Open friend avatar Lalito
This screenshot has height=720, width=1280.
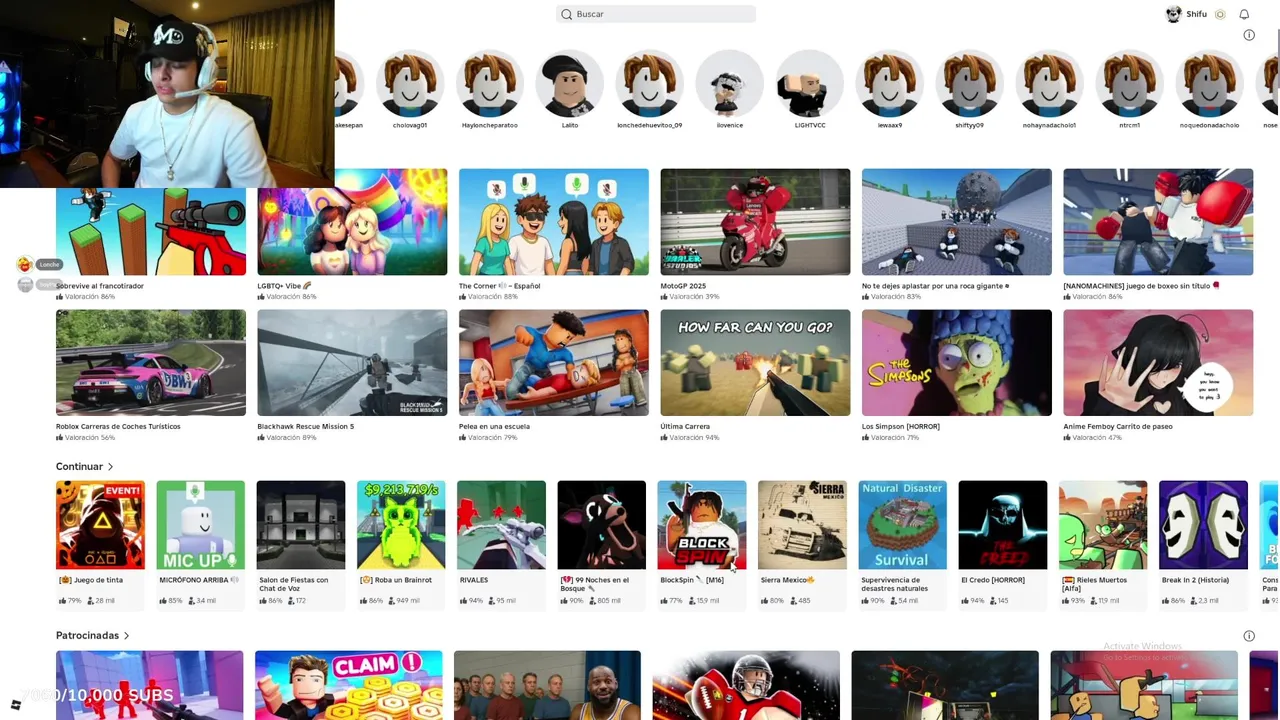[x=570, y=84]
